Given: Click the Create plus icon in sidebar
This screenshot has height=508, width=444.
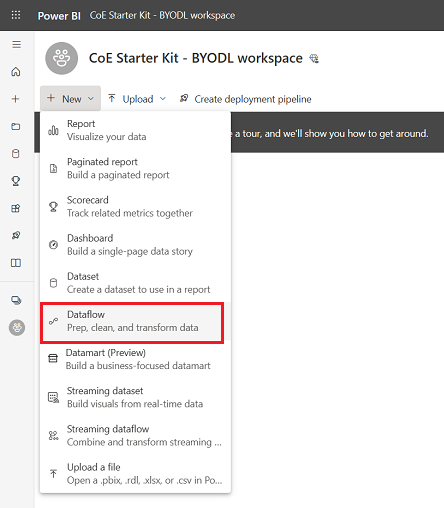Looking at the screenshot, I should tap(16, 99).
